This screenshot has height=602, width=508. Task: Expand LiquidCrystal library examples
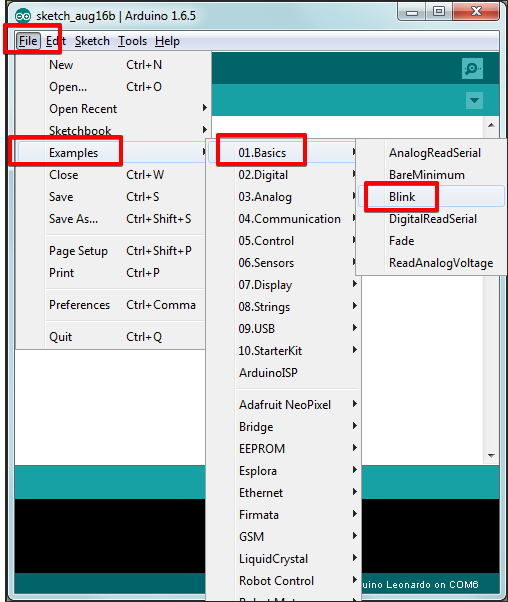pos(283,559)
